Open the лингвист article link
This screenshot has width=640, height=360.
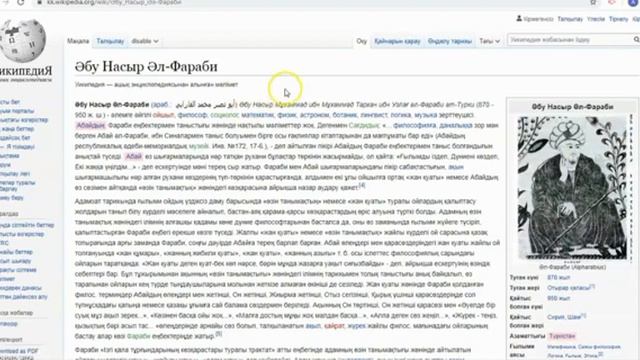pyautogui.click(x=374, y=115)
